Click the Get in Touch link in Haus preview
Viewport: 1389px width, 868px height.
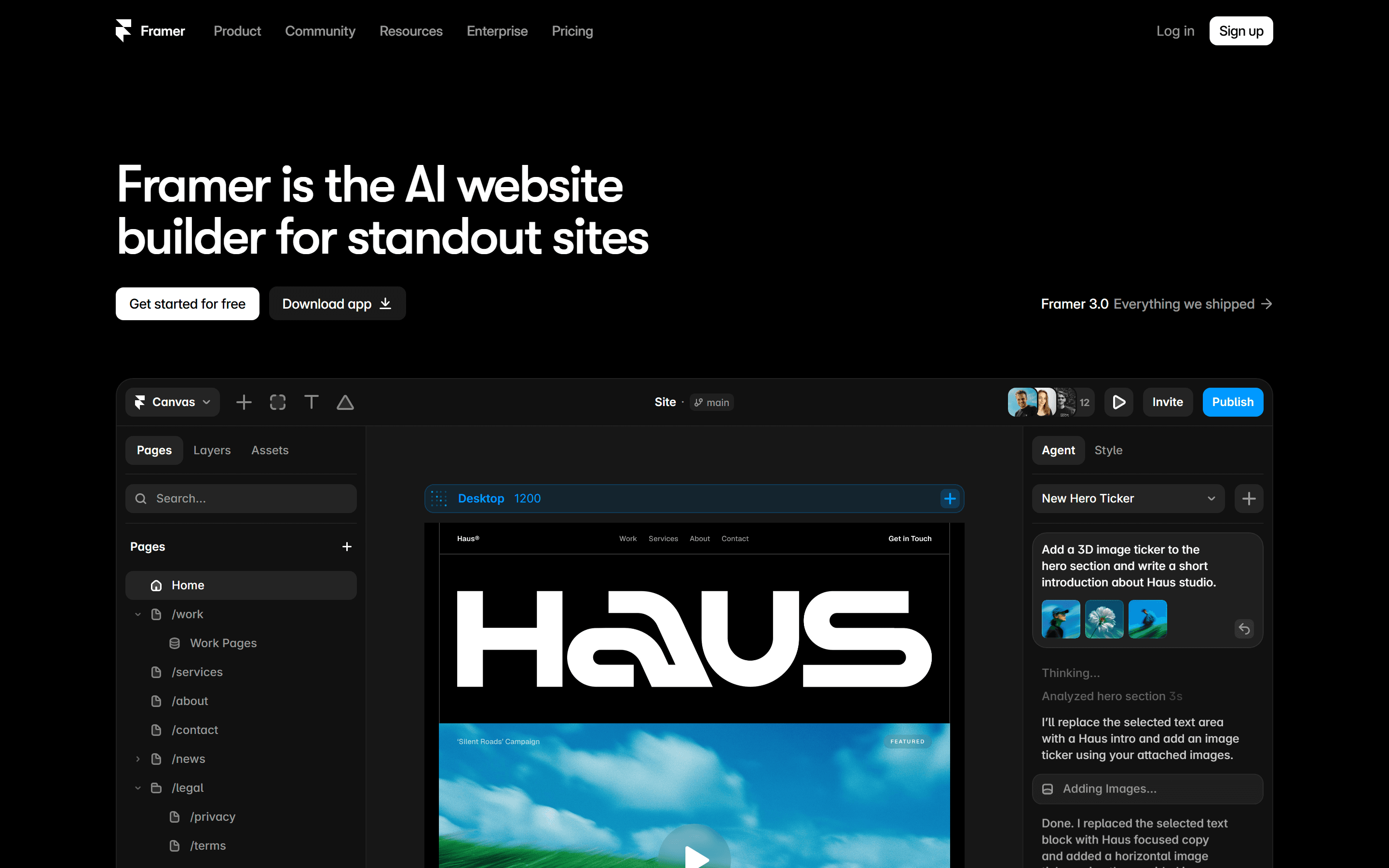(x=910, y=539)
